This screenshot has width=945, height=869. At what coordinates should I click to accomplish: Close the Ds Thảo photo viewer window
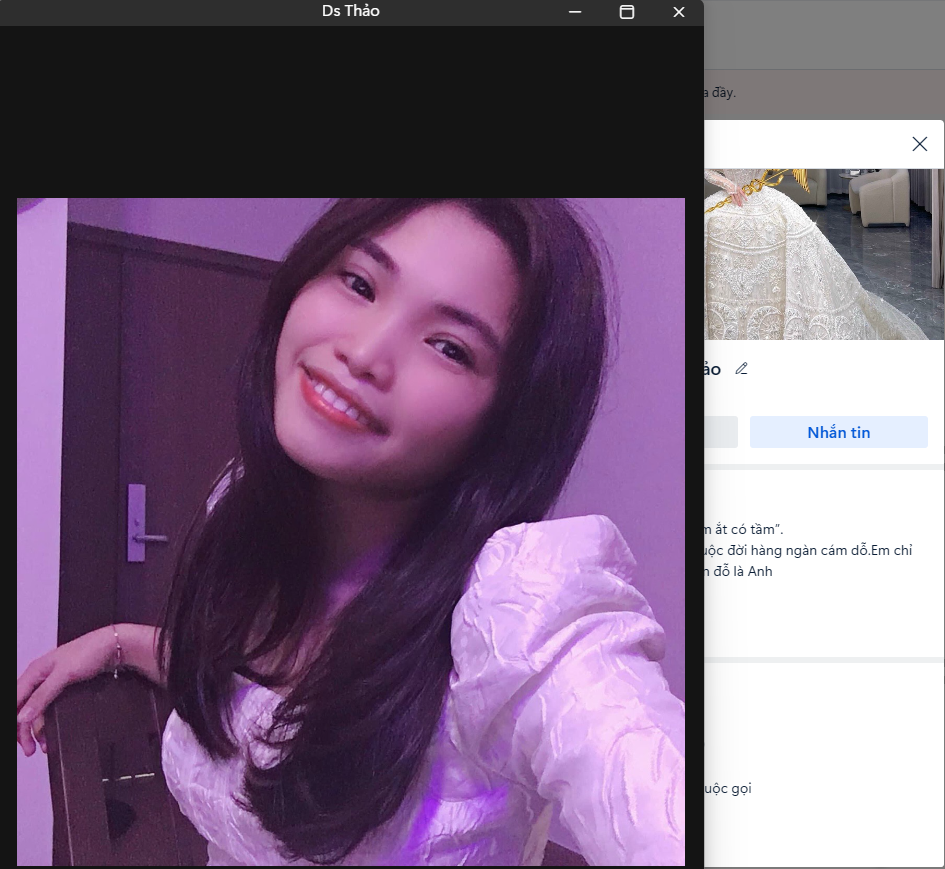pyautogui.click(x=679, y=12)
